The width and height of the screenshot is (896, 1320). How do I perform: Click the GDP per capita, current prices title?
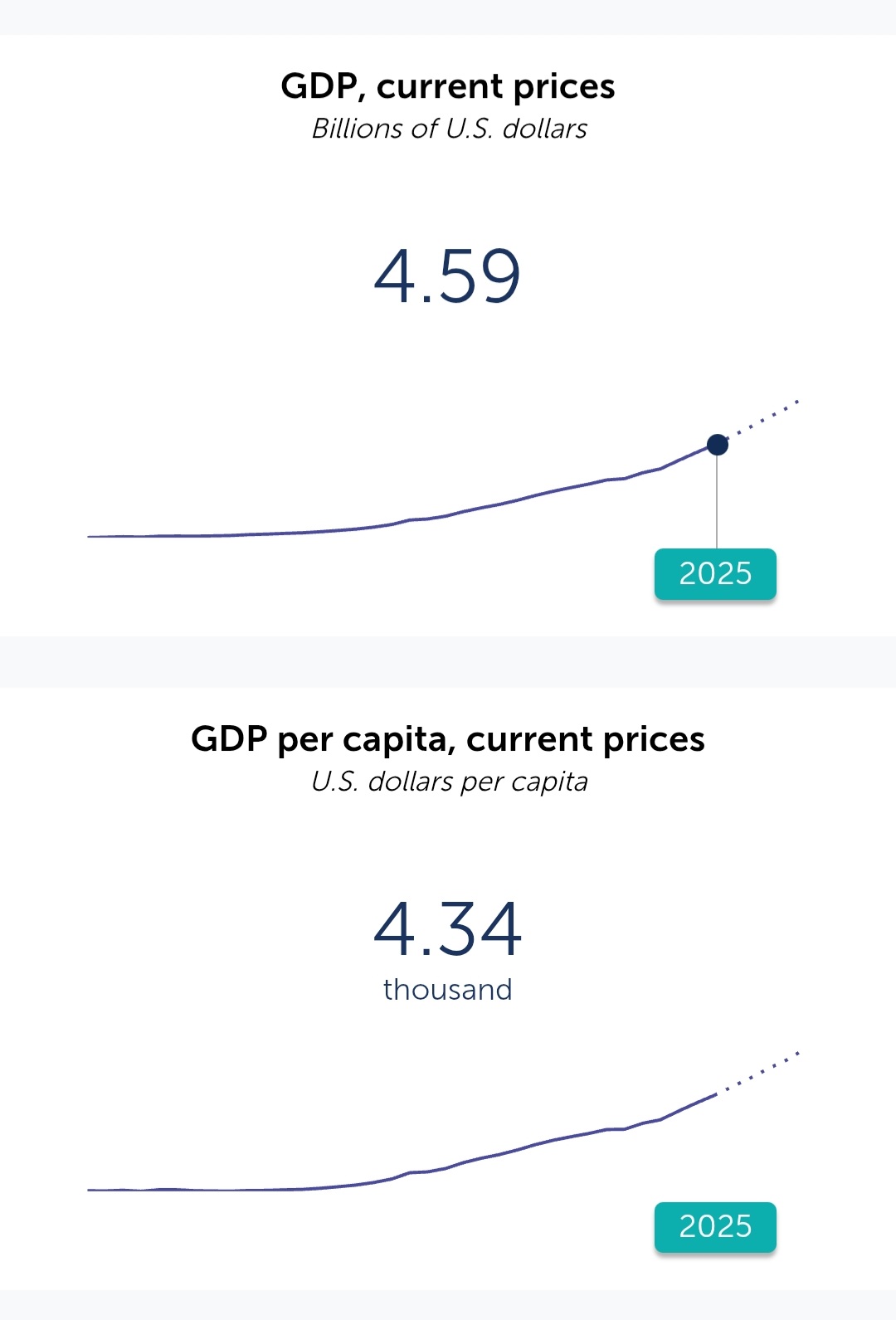448,739
